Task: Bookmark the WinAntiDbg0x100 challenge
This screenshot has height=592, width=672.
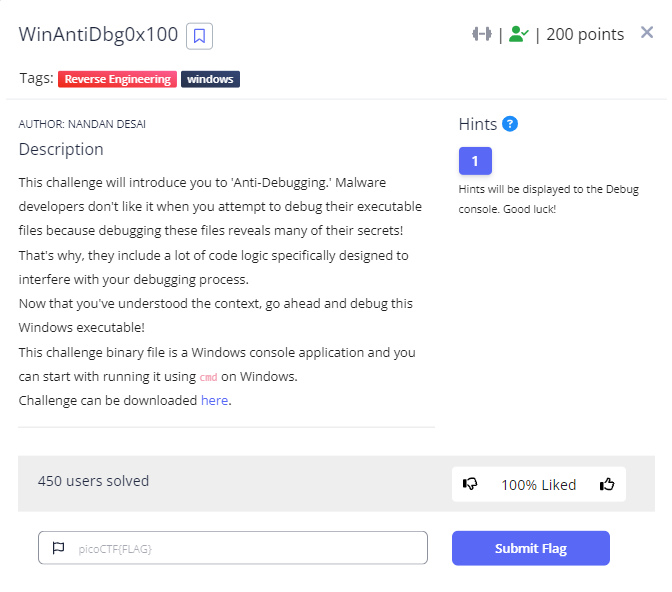Action: click(x=200, y=36)
